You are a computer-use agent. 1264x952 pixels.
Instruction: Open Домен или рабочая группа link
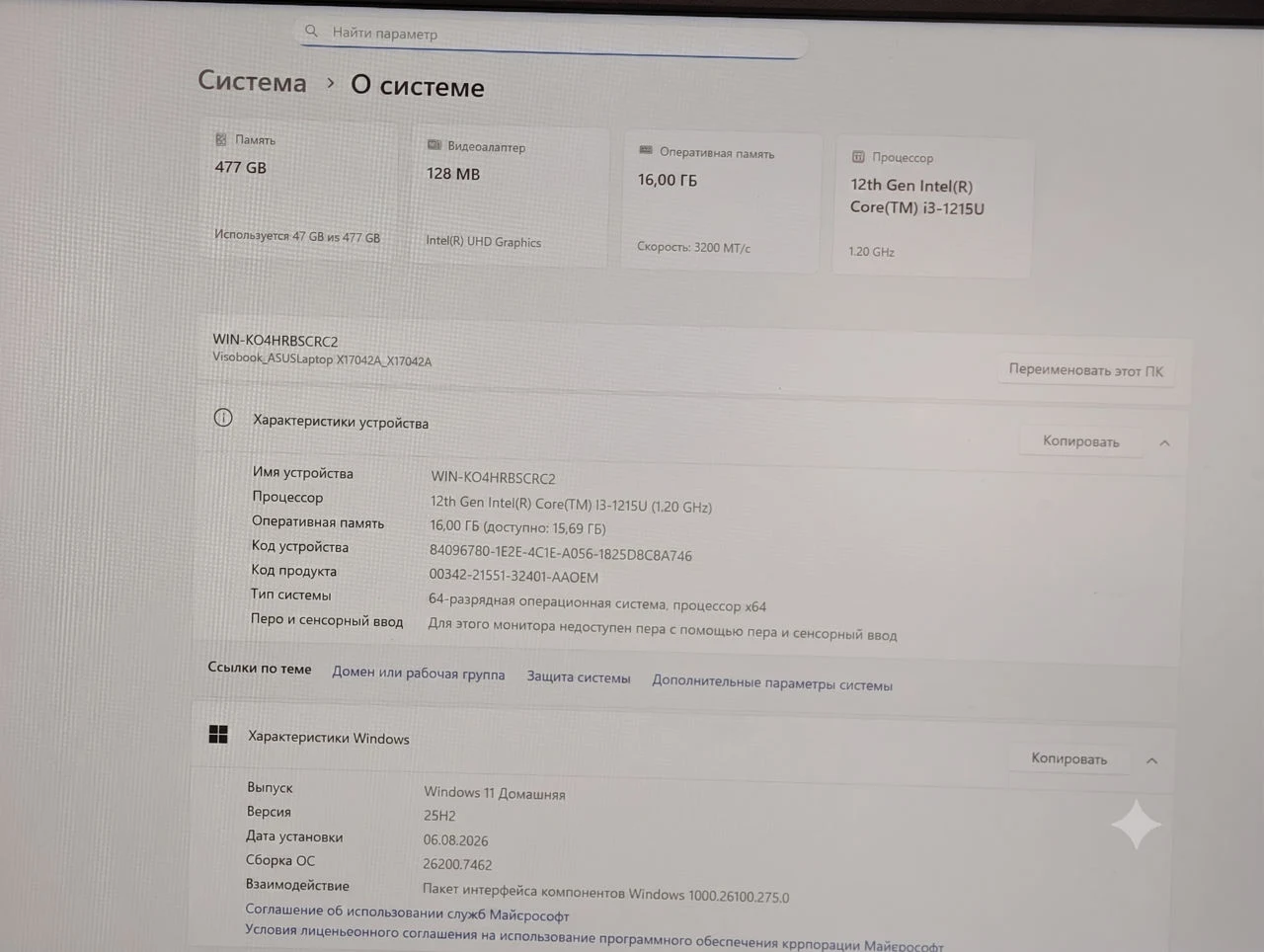coord(418,673)
